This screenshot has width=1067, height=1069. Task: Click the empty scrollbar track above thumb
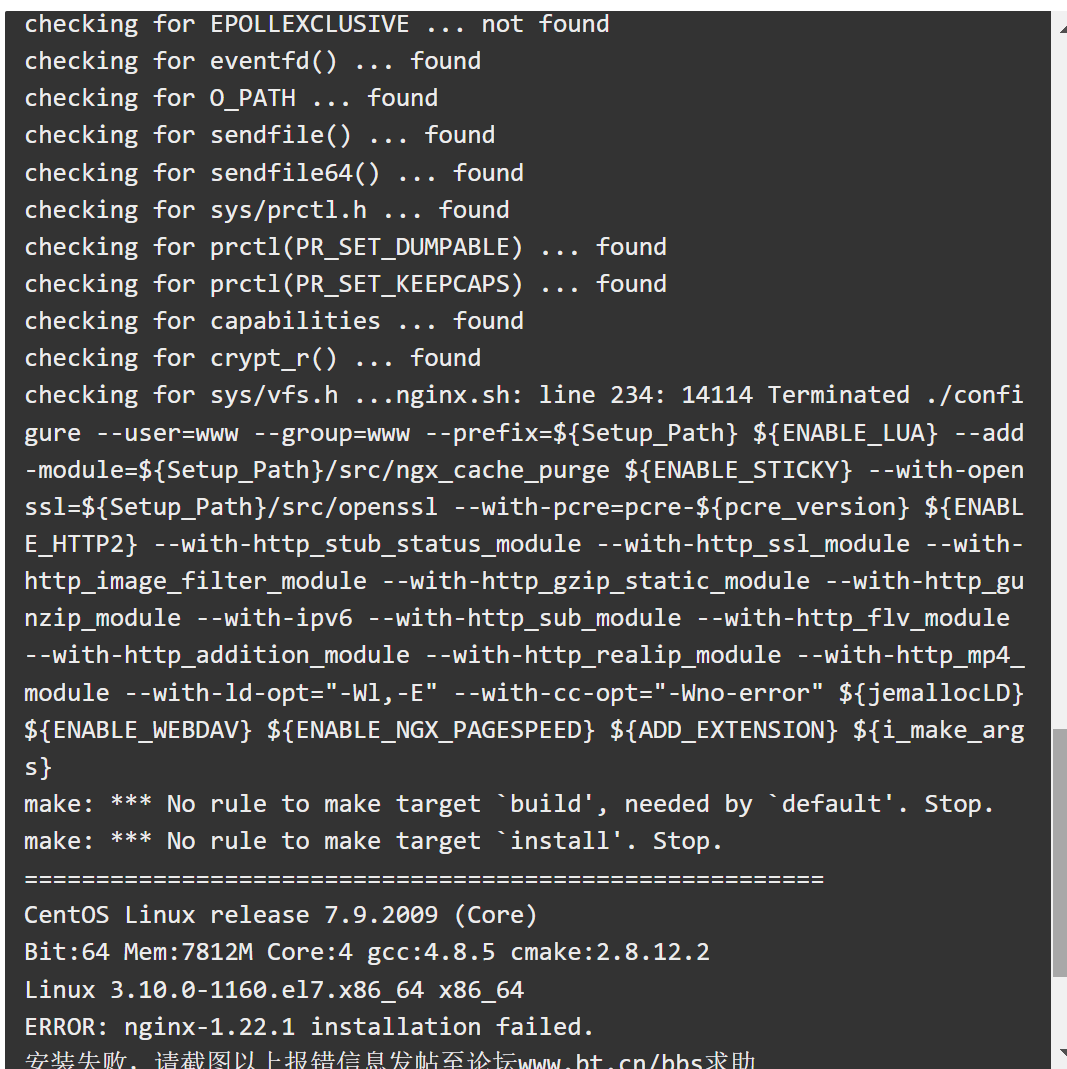coord(1060,382)
